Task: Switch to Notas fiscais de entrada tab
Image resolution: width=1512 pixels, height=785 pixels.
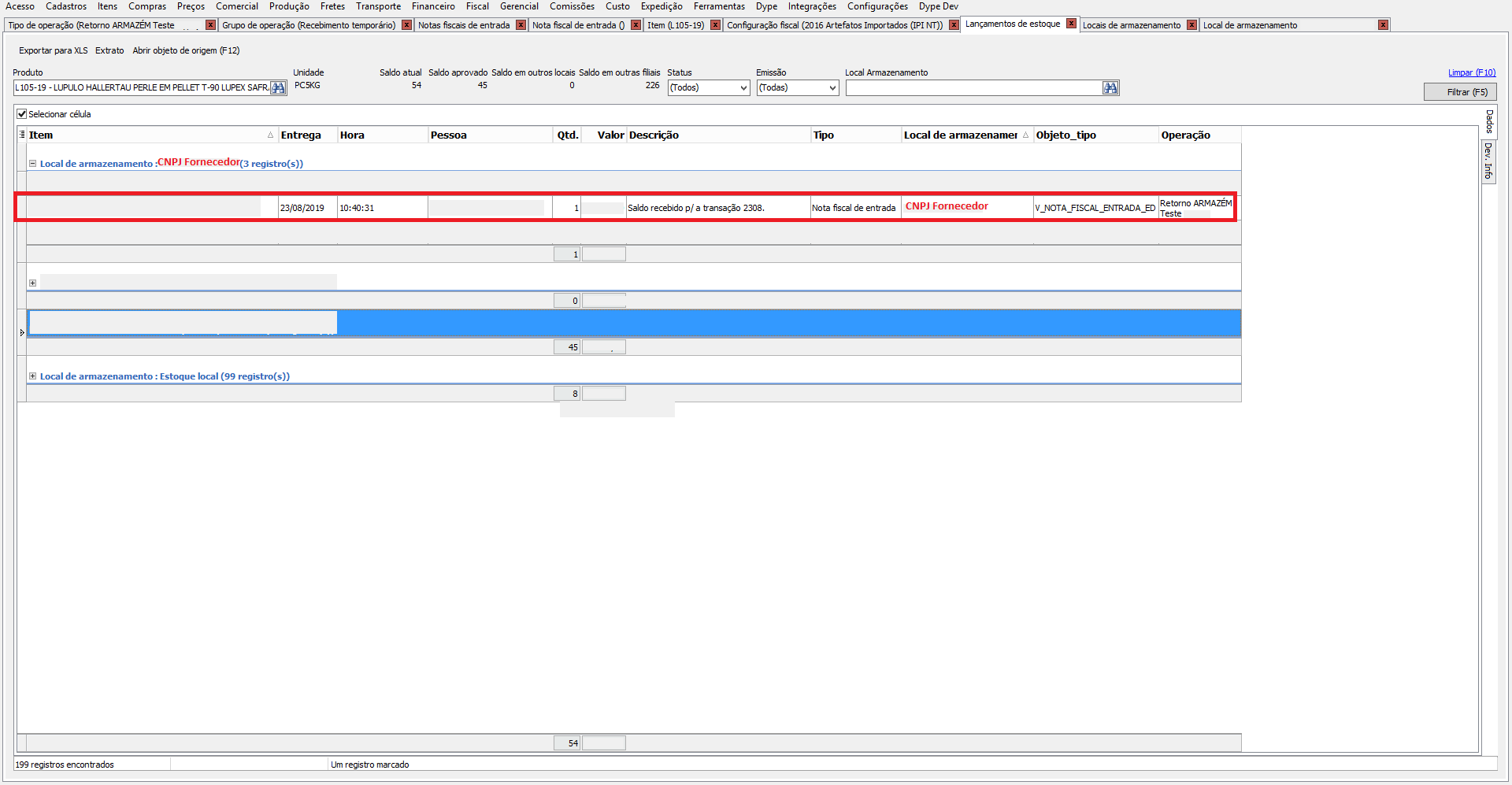Action: 464,25
